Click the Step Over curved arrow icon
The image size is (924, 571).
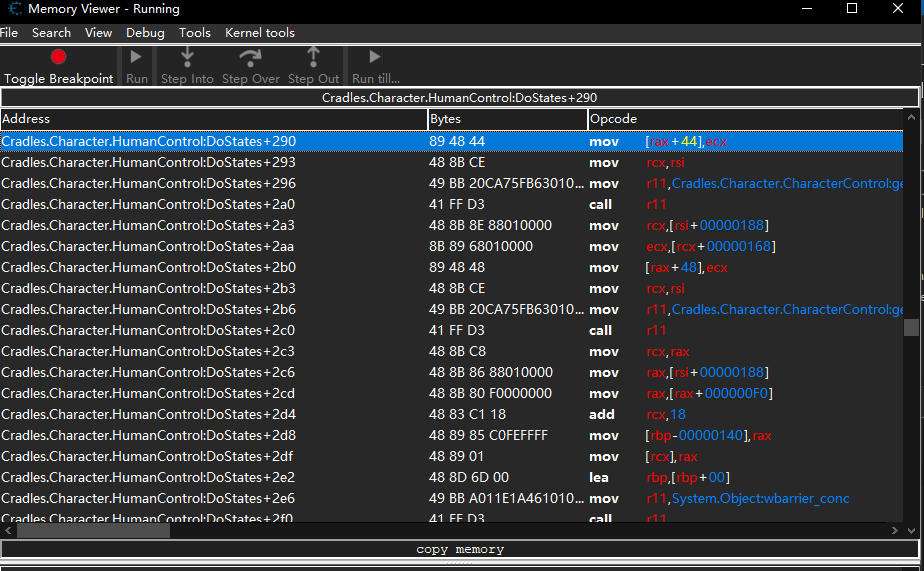click(250, 57)
